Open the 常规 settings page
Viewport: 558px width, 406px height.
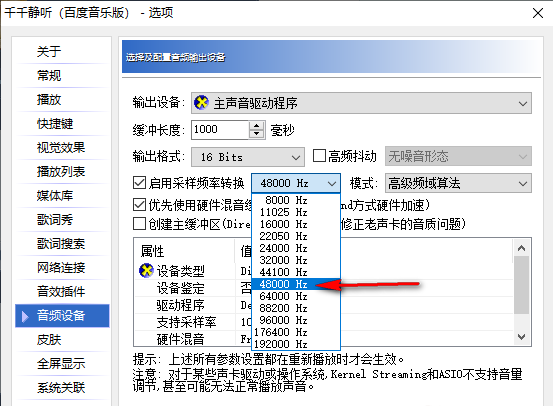49,75
